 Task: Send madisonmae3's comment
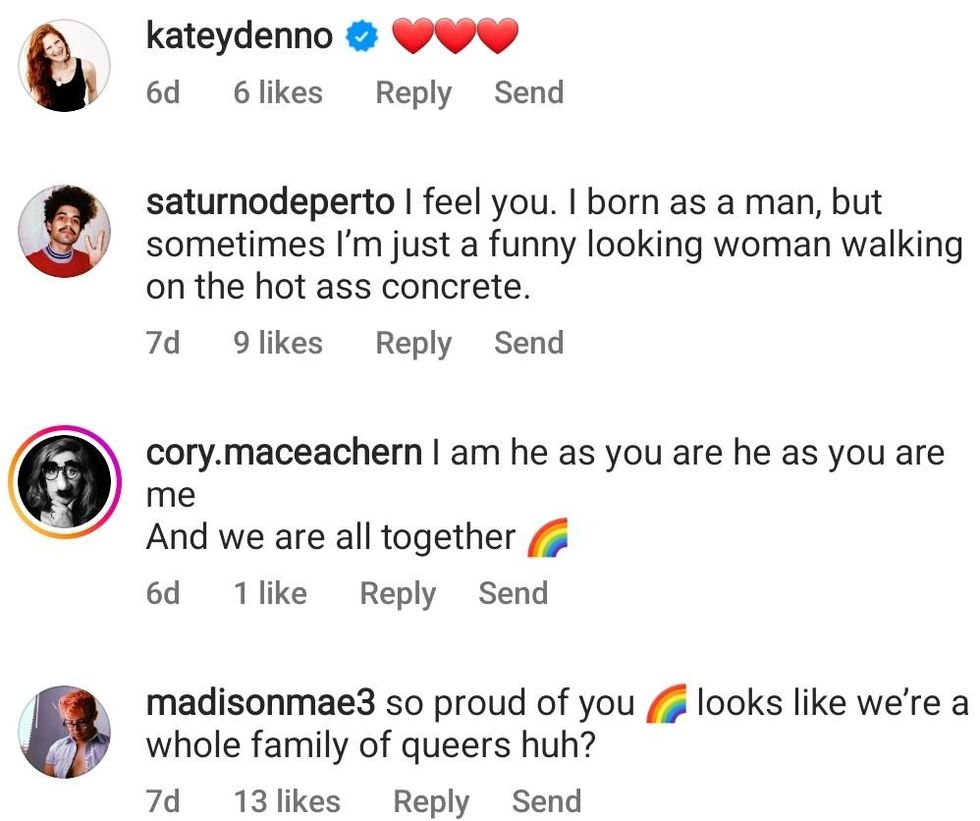point(546,801)
